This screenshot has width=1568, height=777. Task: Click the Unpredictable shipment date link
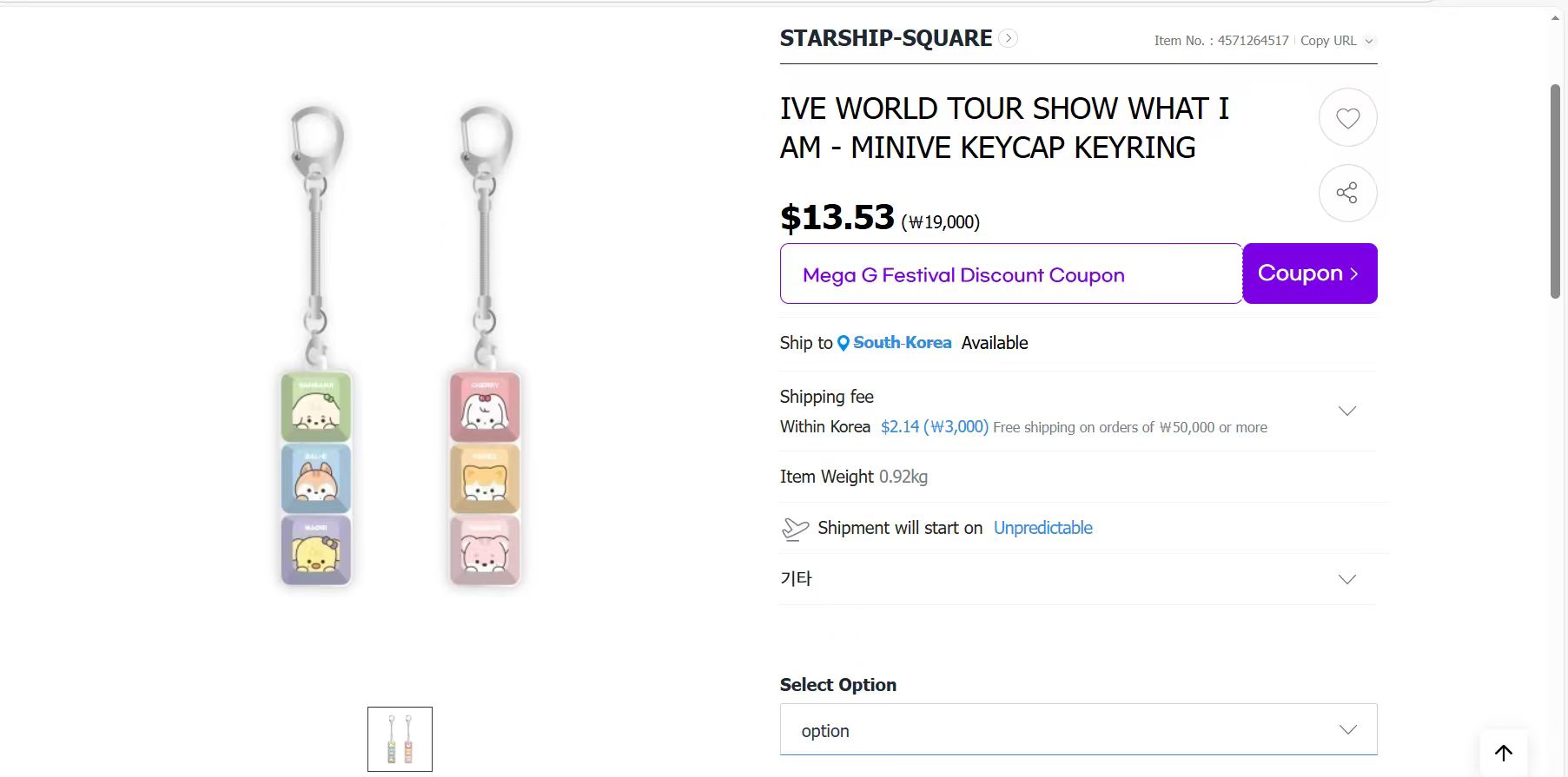pyautogui.click(x=1042, y=528)
